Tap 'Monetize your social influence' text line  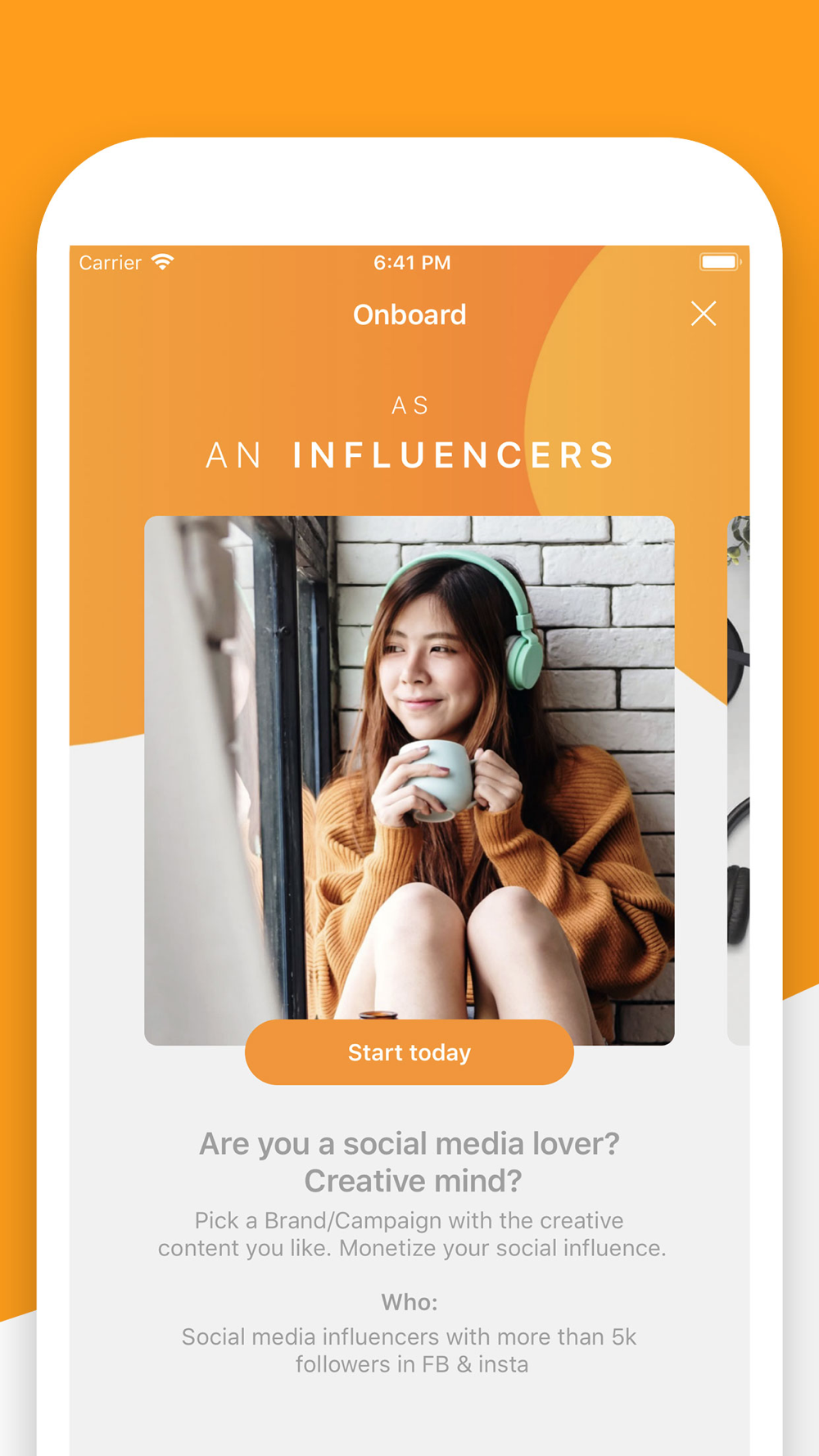tap(502, 1248)
